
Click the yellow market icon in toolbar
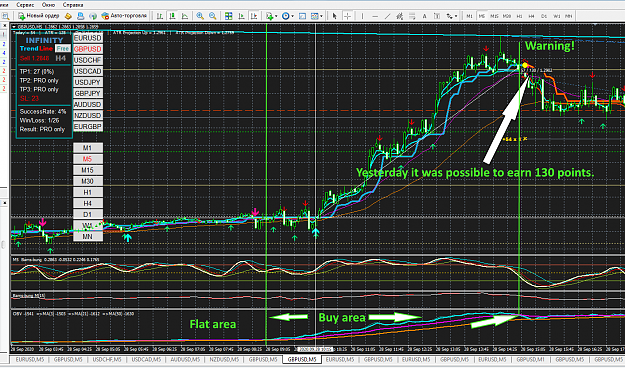click(68, 16)
